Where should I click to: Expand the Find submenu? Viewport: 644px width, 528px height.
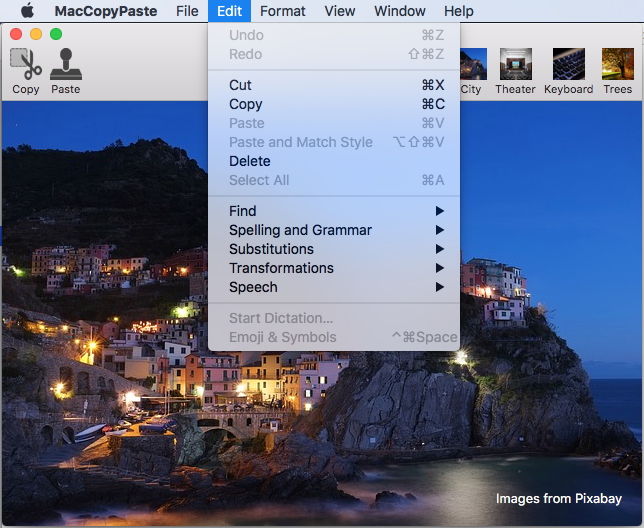click(334, 211)
